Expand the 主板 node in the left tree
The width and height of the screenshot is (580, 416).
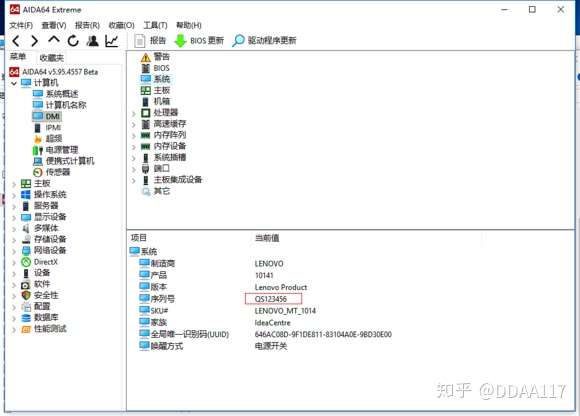[14, 184]
